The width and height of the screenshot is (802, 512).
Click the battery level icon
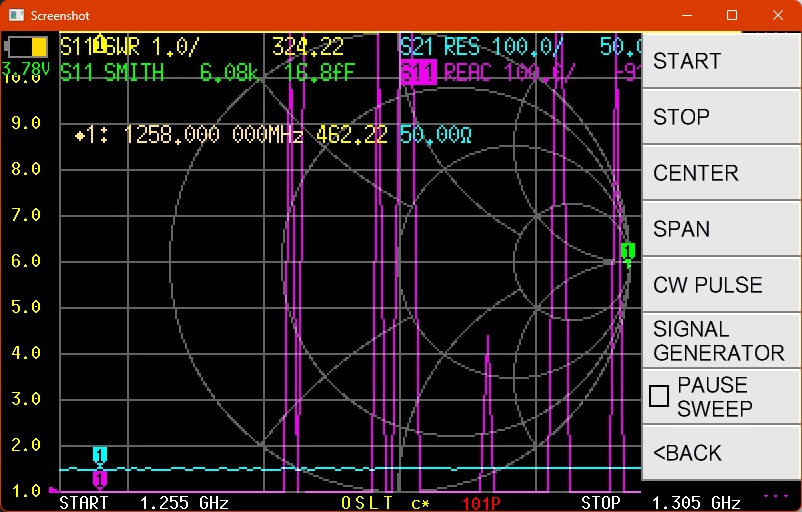(x=27, y=47)
